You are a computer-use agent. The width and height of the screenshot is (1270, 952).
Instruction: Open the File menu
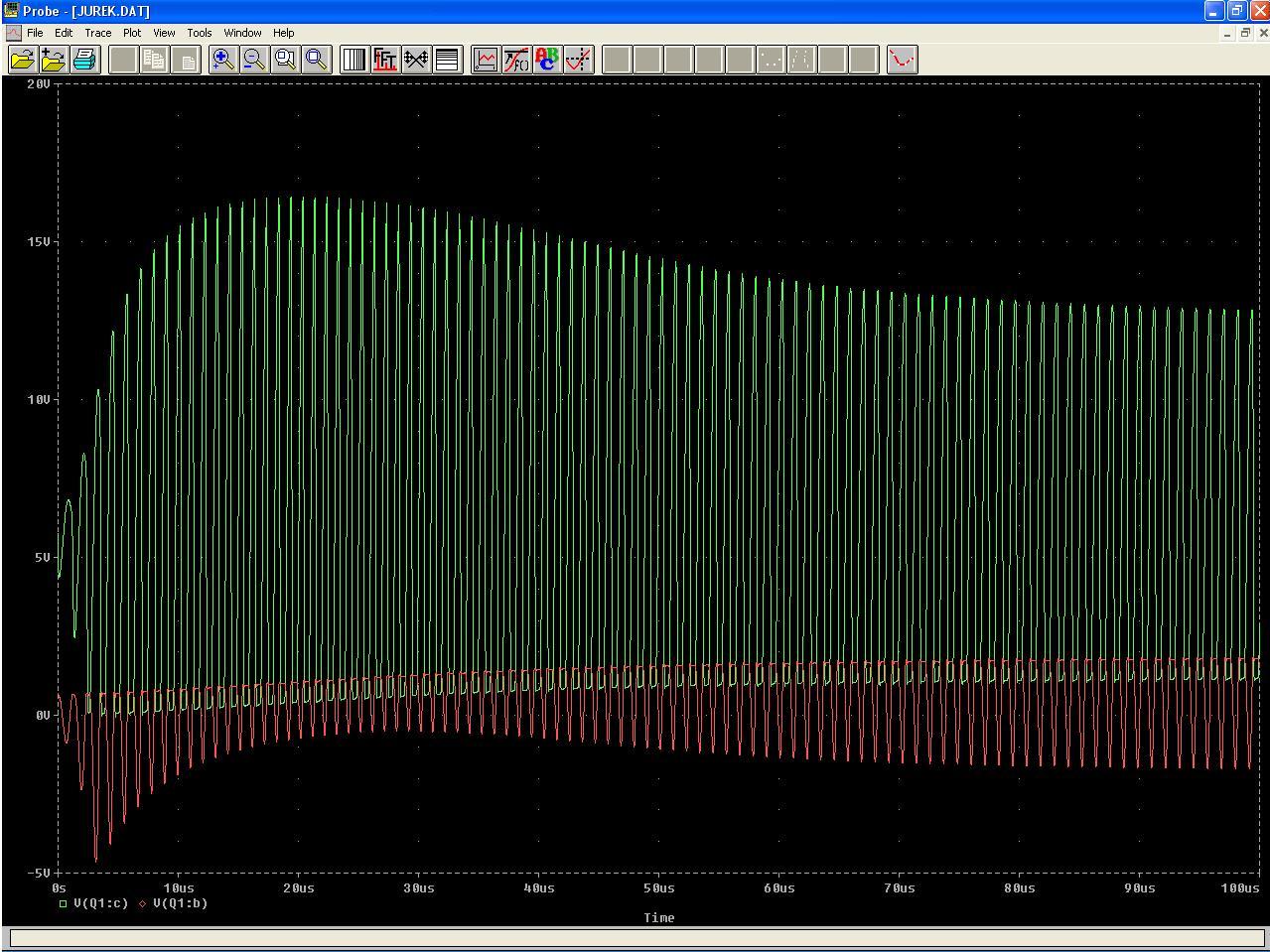tap(35, 33)
